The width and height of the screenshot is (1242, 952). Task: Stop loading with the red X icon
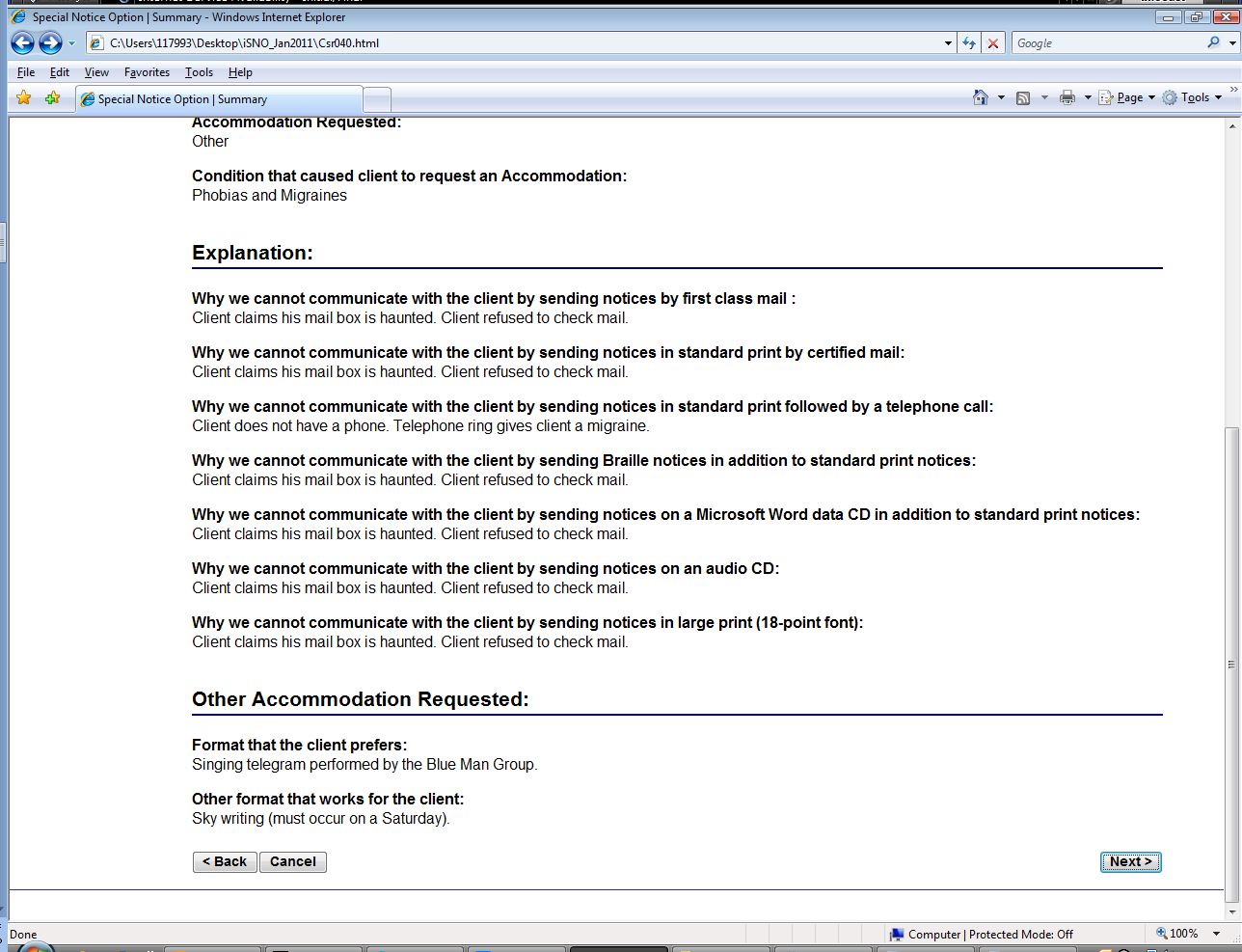992,43
